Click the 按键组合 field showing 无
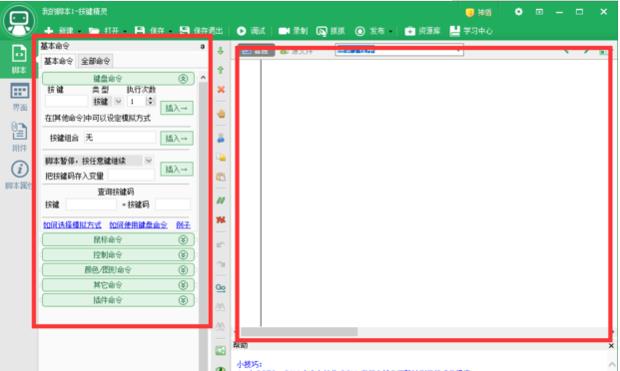 coord(119,138)
